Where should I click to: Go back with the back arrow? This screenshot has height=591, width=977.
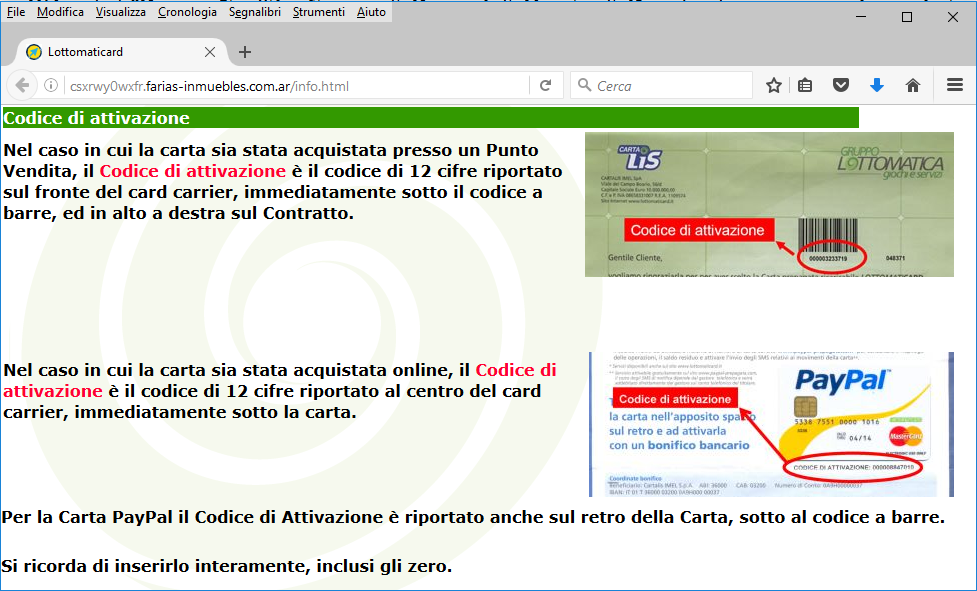tap(22, 86)
